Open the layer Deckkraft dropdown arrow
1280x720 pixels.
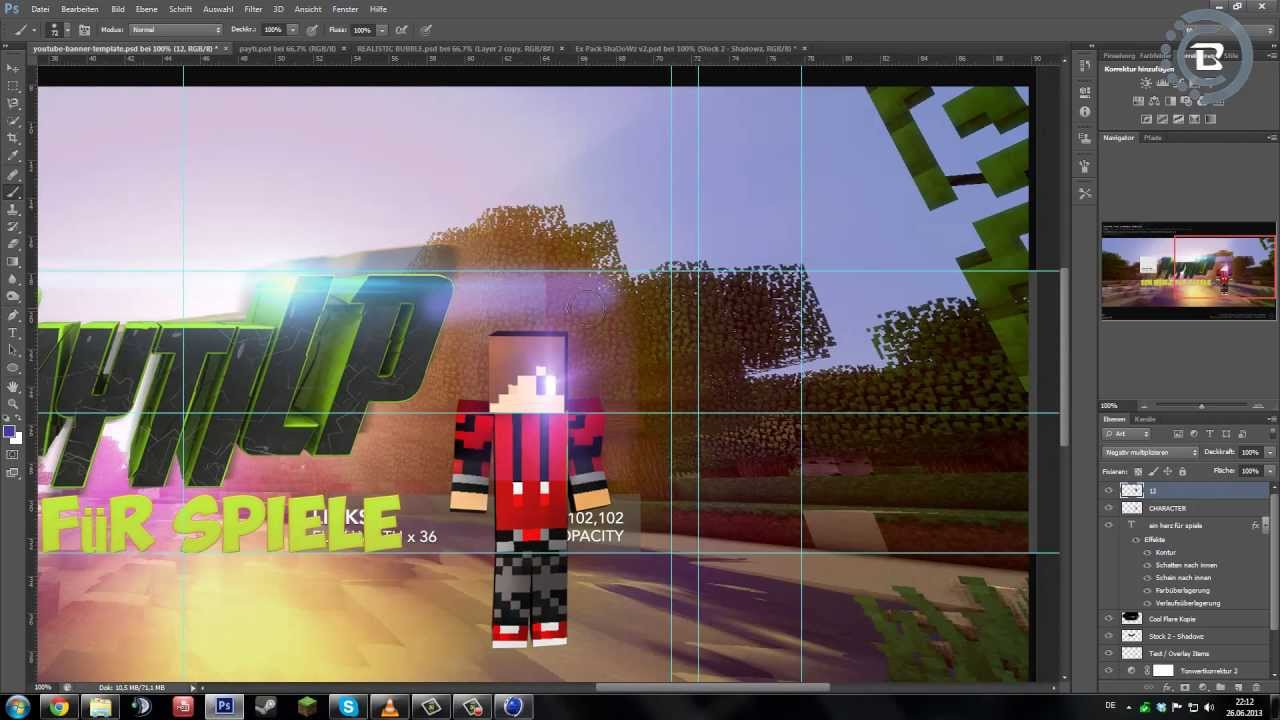(1270, 452)
